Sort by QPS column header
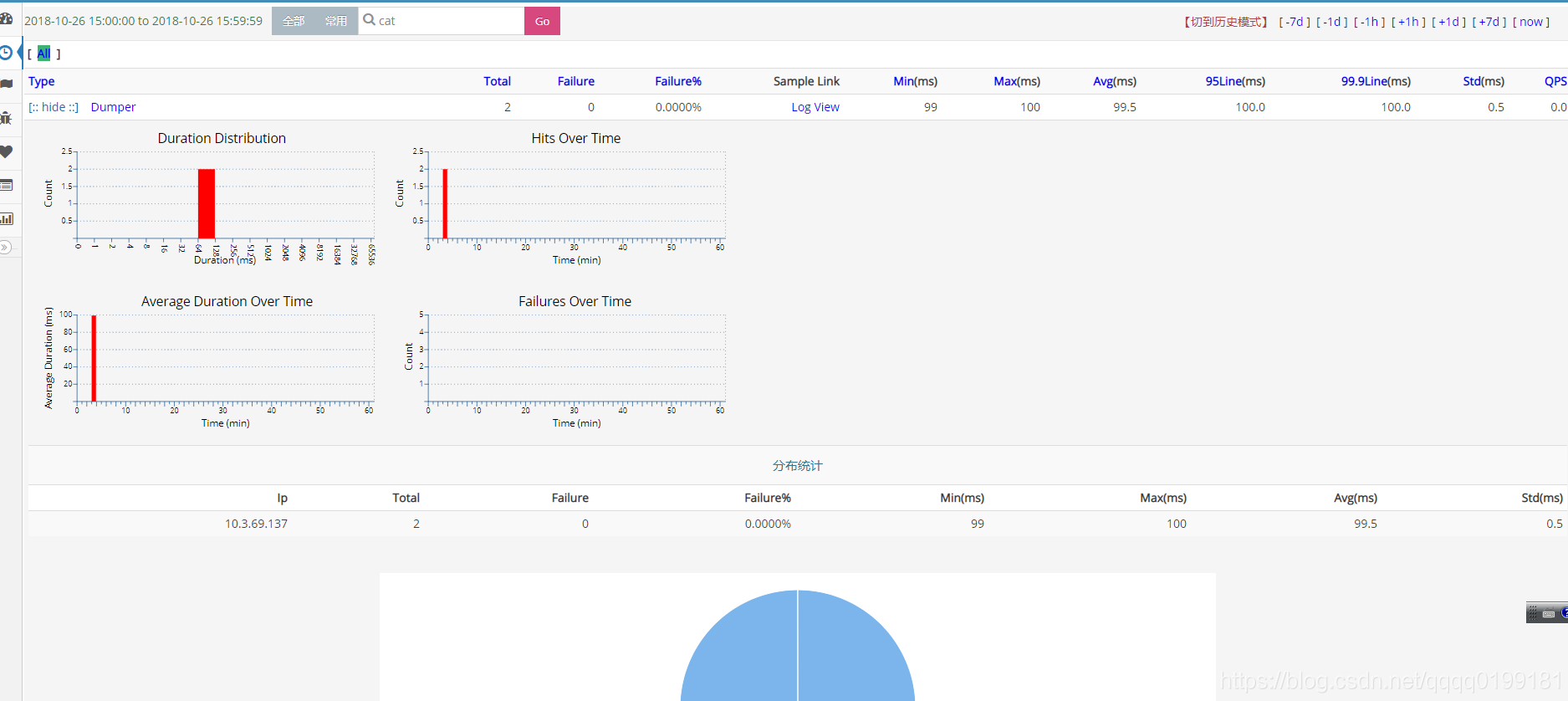 click(x=1555, y=81)
